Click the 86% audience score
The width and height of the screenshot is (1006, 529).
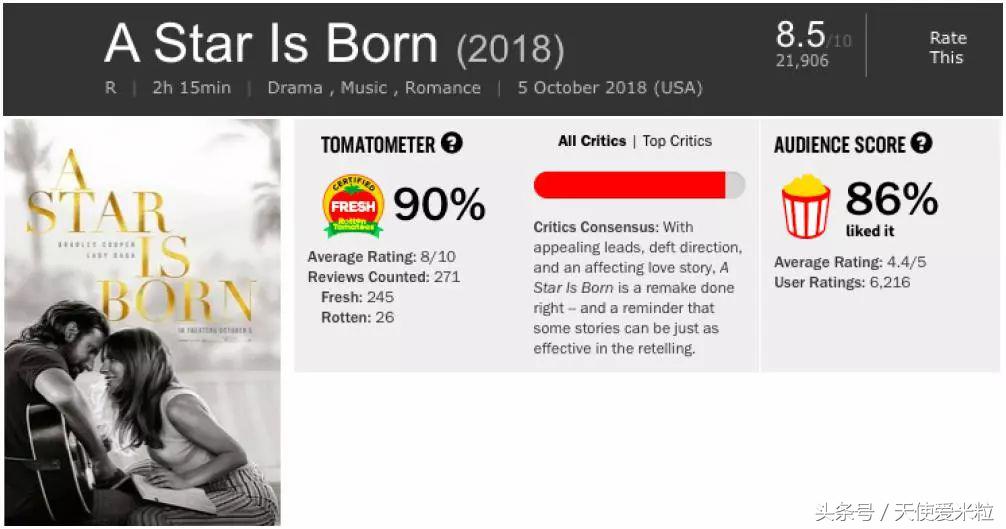(891, 199)
